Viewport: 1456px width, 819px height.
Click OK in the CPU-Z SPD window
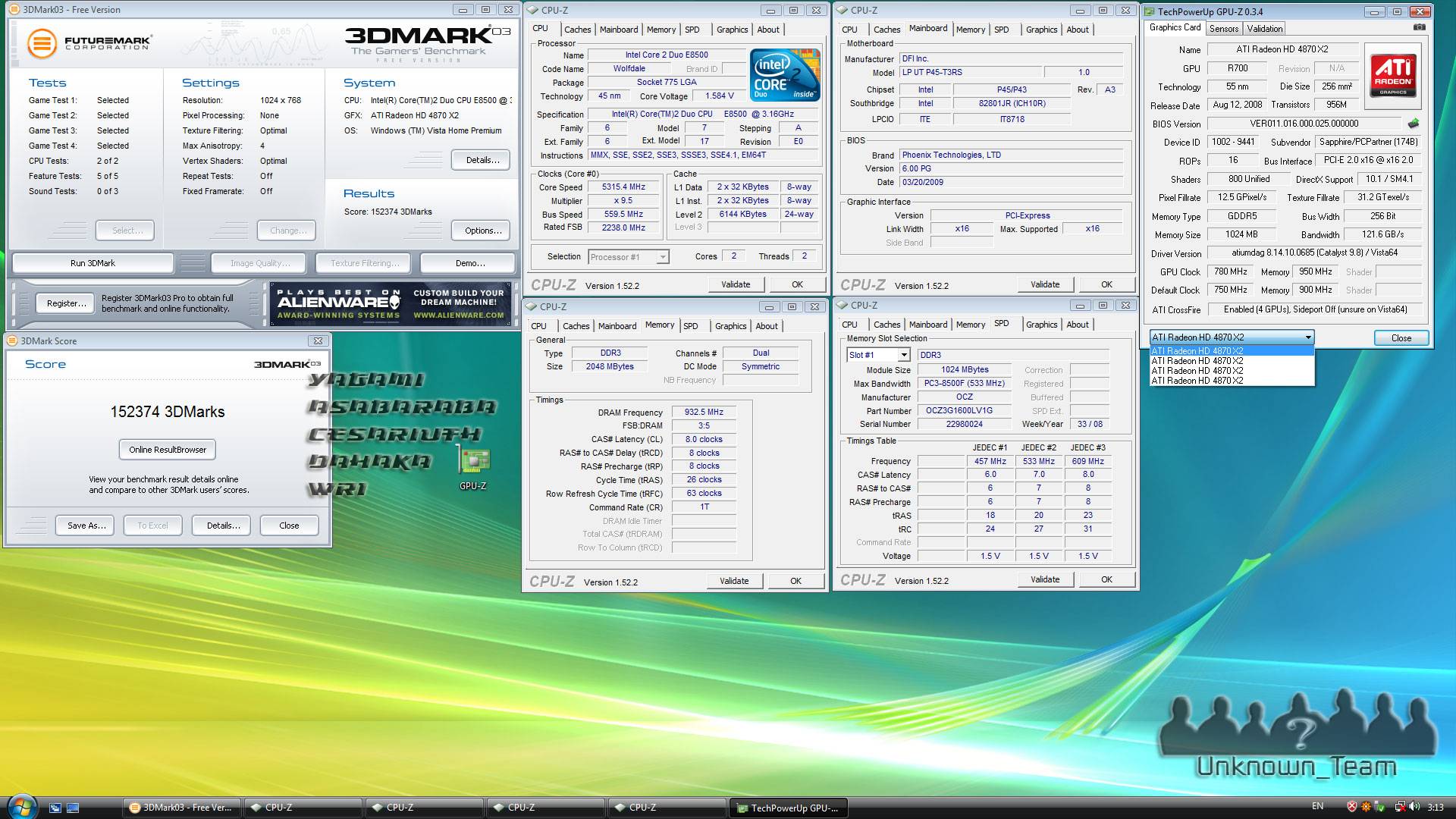tap(1106, 579)
